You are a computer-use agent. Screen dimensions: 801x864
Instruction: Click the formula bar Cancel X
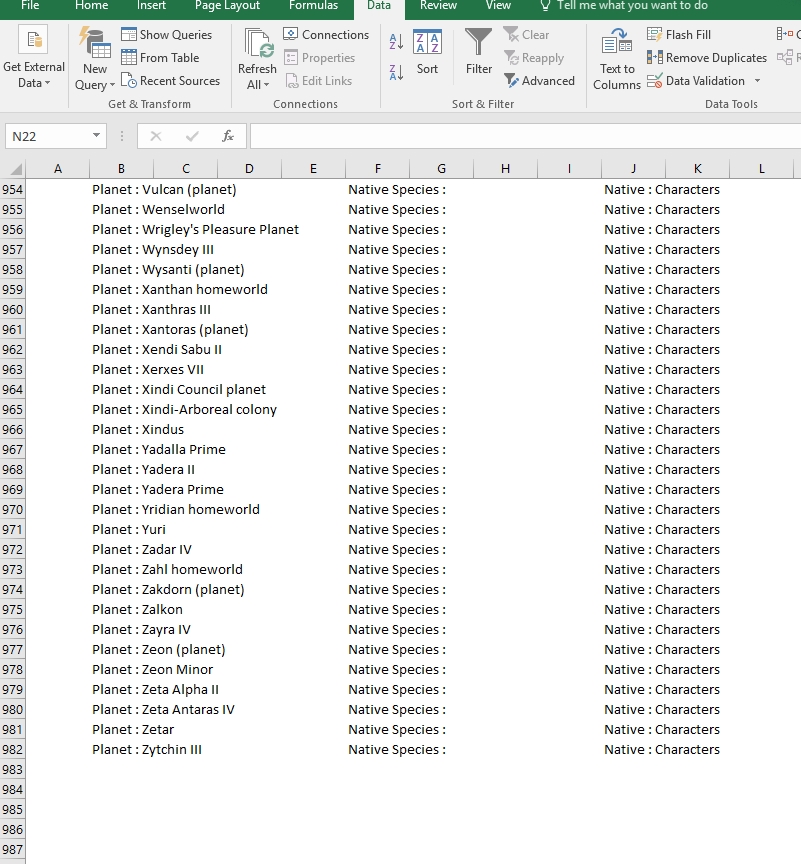pyautogui.click(x=156, y=136)
